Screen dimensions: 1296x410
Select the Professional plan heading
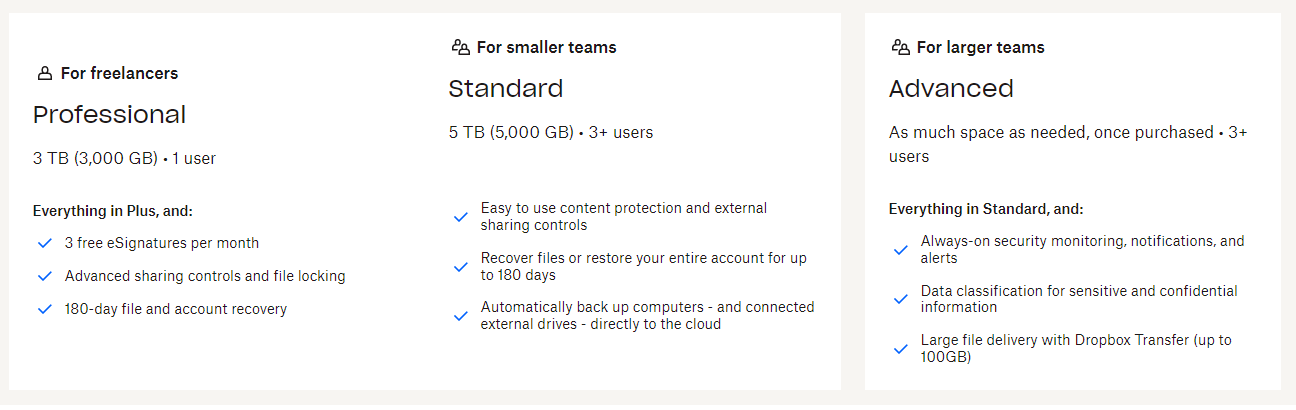(110, 115)
